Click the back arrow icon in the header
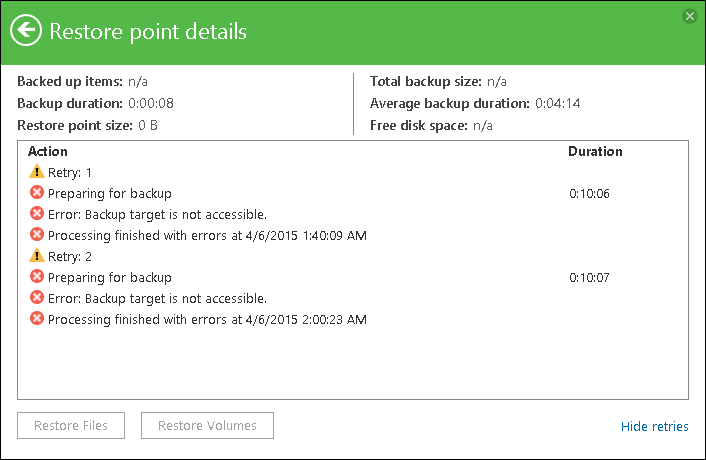This screenshot has height=460, width=706. [x=25, y=30]
